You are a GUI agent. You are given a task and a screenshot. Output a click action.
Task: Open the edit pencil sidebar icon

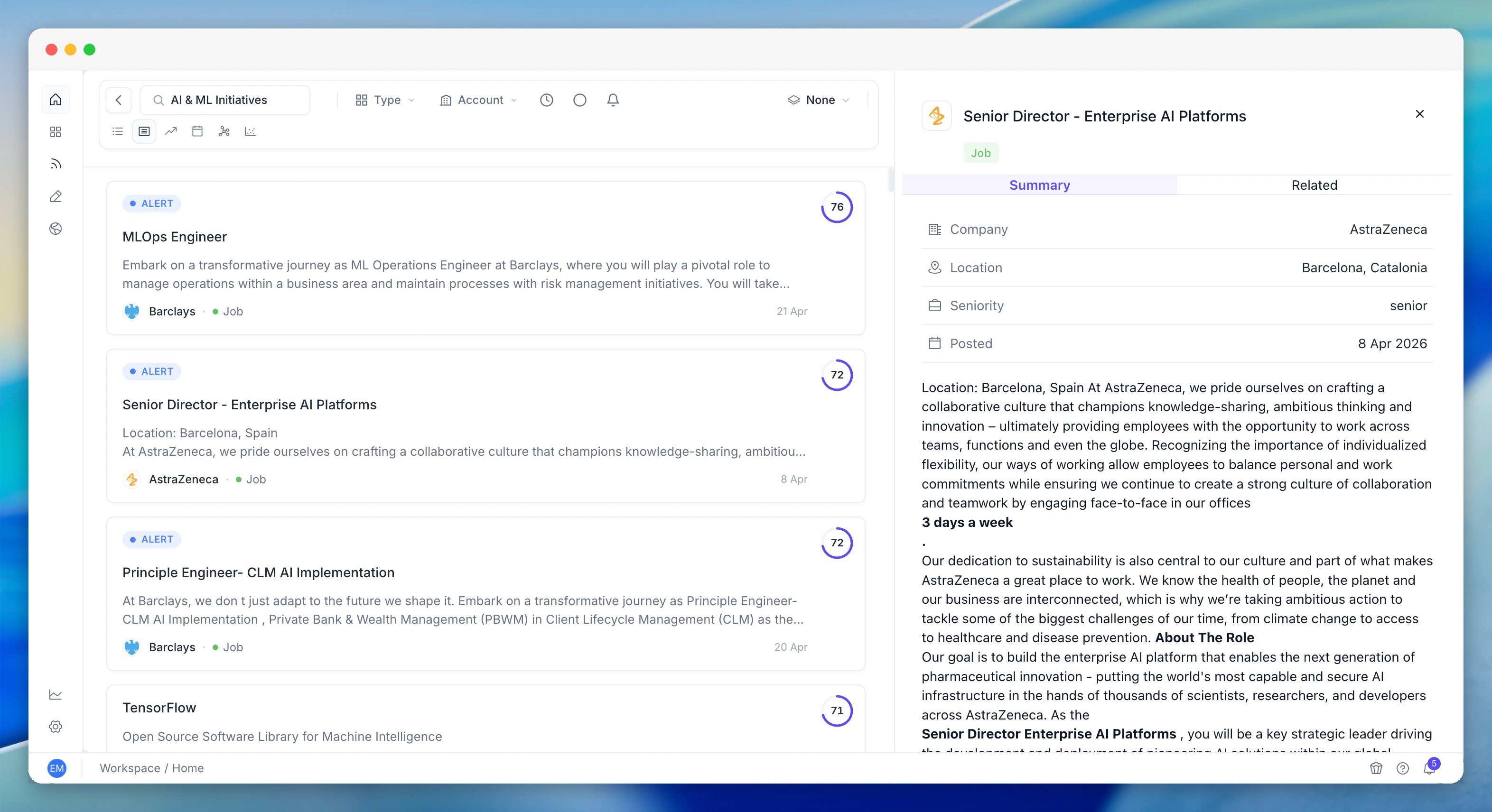[x=56, y=196]
